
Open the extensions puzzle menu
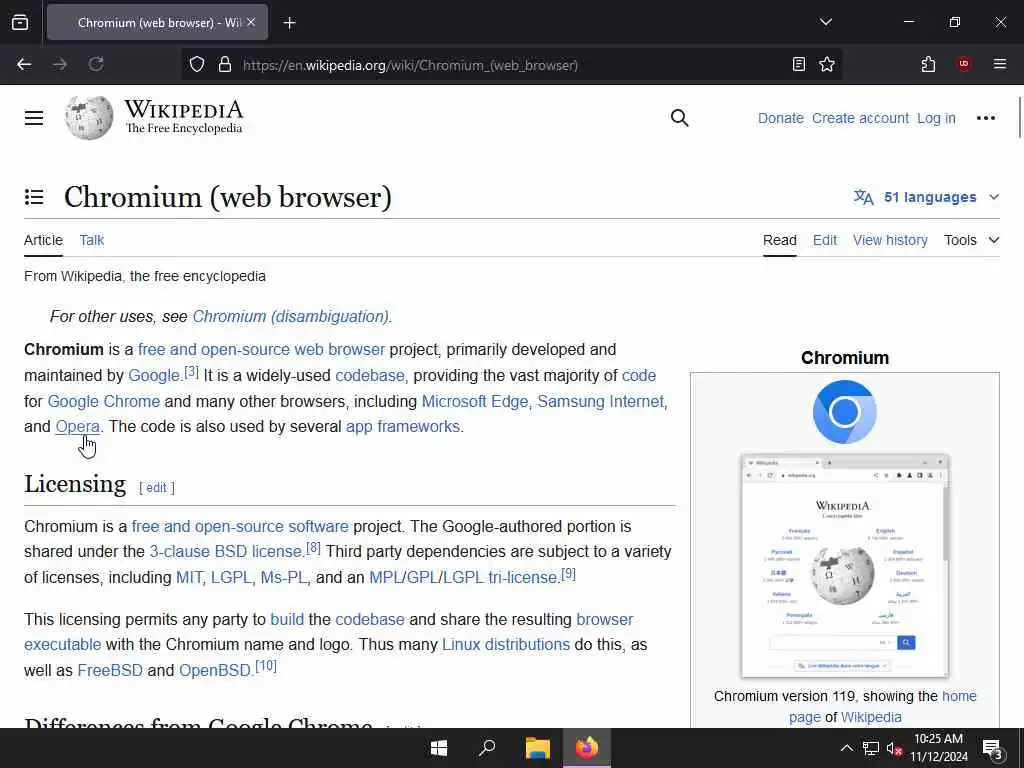(x=928, y=64)
